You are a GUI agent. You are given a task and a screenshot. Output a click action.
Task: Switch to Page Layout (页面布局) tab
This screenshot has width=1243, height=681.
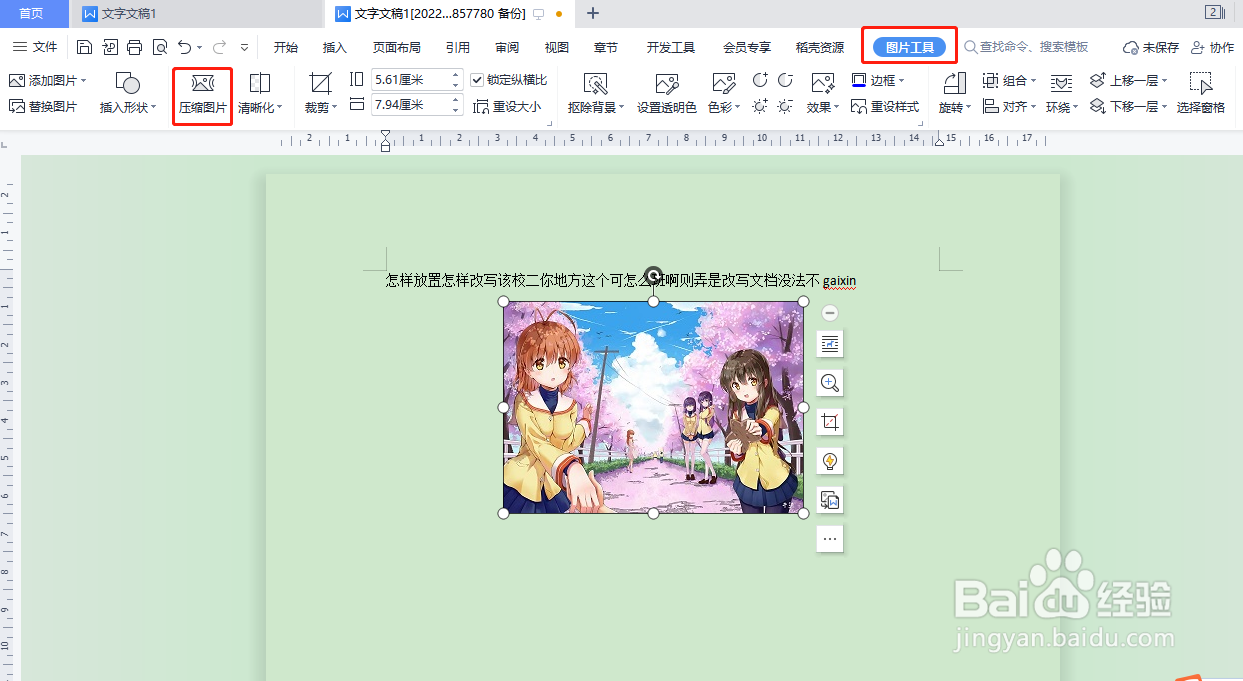[397, 47]
